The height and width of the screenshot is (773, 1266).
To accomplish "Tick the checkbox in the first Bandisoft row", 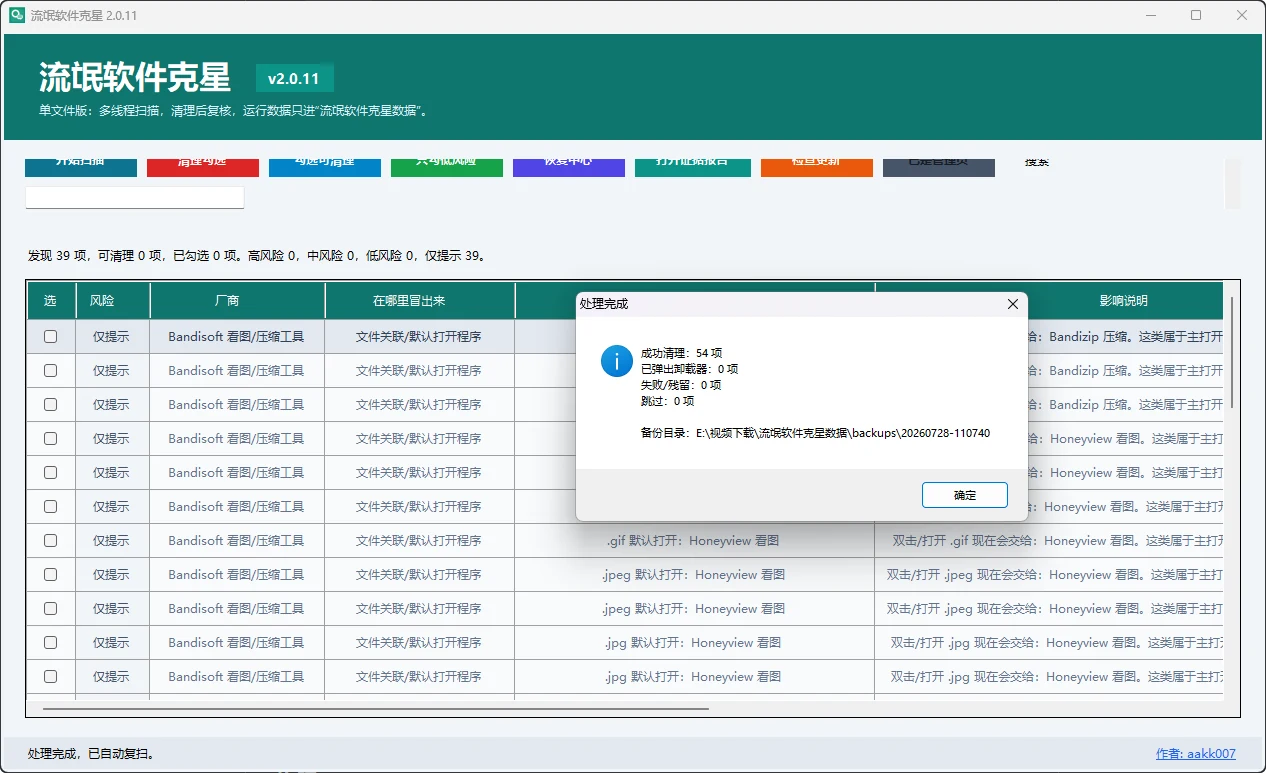I will (51, 337).
